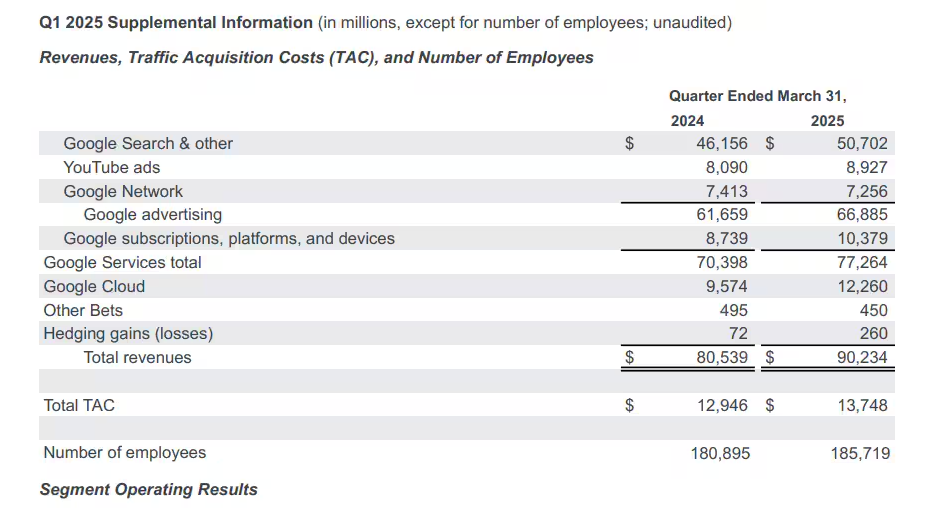The height and width of the screenshot is (508, 934).
Task: Click the Segment Operating Results heading
Action: click(x=148, y=489)
